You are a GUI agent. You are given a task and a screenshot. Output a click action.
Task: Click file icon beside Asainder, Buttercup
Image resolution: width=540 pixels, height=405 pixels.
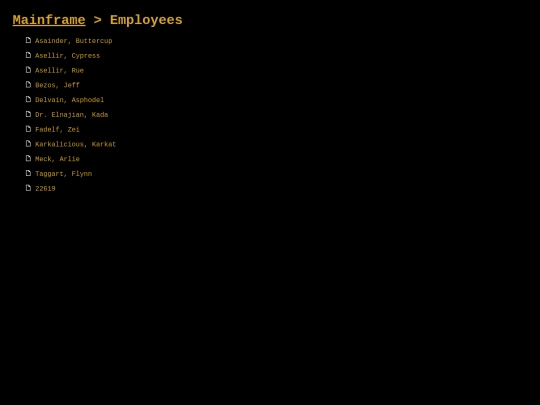(x=28, y=40)
